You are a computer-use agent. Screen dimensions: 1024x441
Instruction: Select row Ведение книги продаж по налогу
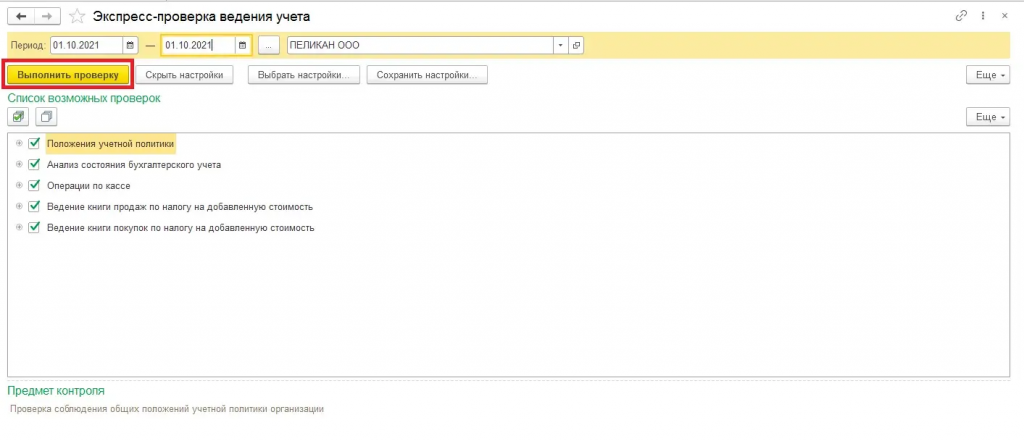point(180,206)
